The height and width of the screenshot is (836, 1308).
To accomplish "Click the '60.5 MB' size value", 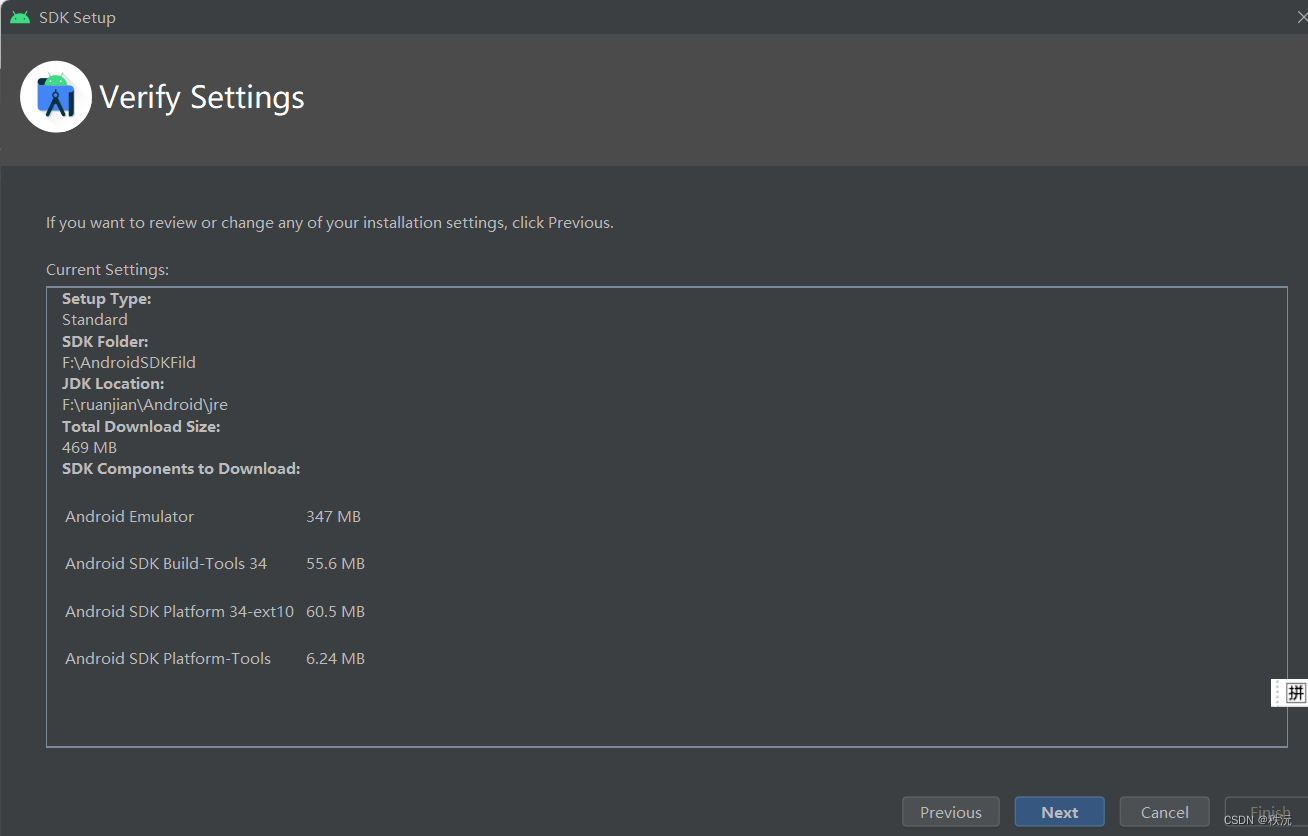I will 335,611.
